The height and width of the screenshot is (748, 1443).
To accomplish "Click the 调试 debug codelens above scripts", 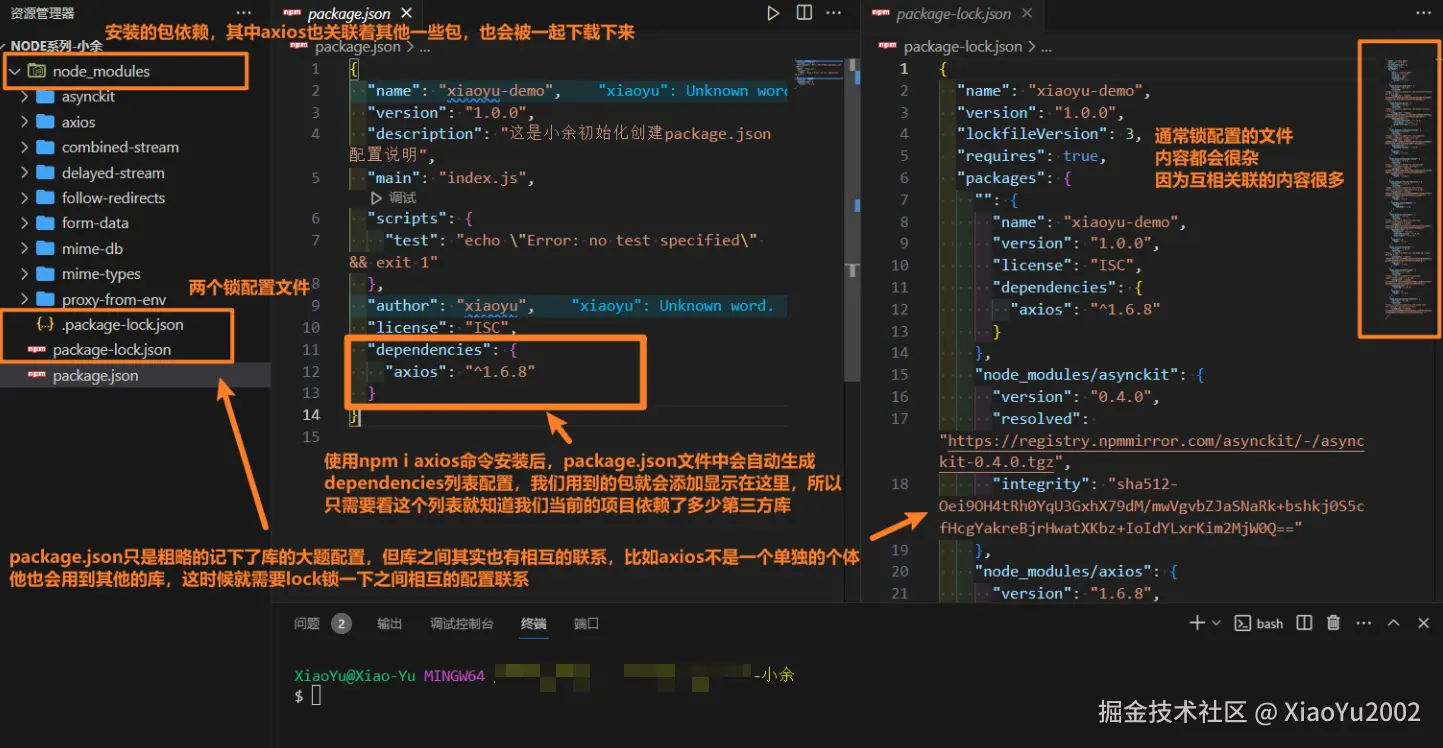I will (394, 198).
